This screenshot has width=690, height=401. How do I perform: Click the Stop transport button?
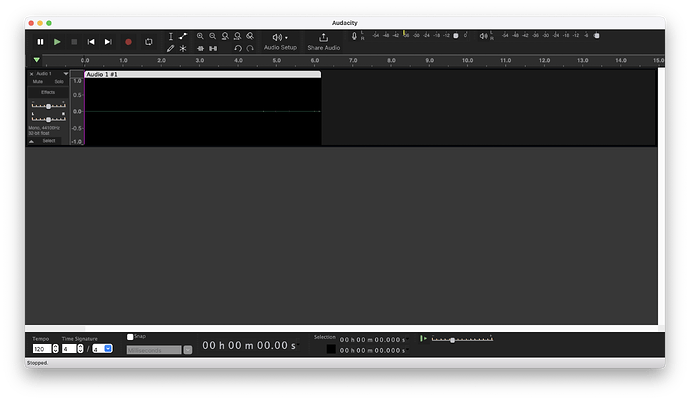click(x=74, y=42)
